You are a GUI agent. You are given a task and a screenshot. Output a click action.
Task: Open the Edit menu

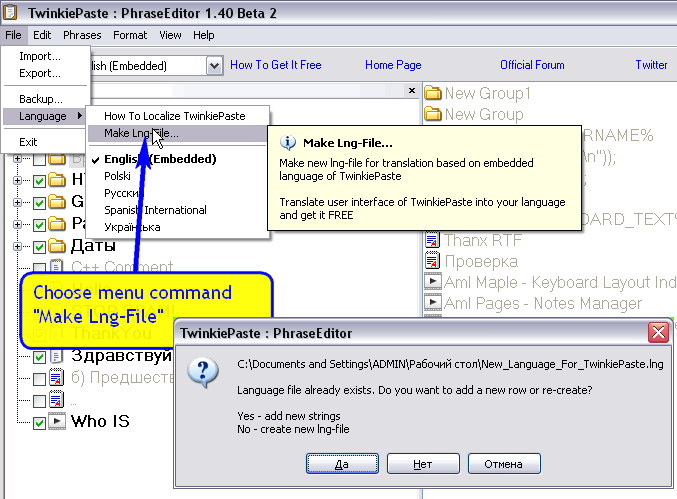[x=42, y=35]
